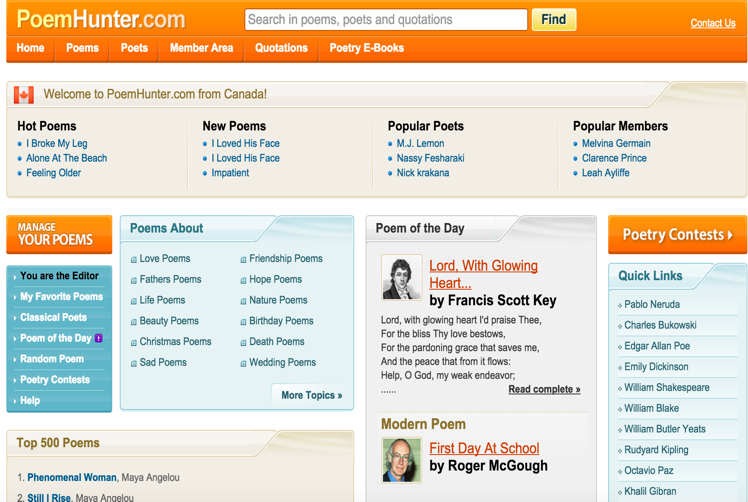748x502 pixels.
Task: Open First Day At School poem
Action: pos(484,449)
